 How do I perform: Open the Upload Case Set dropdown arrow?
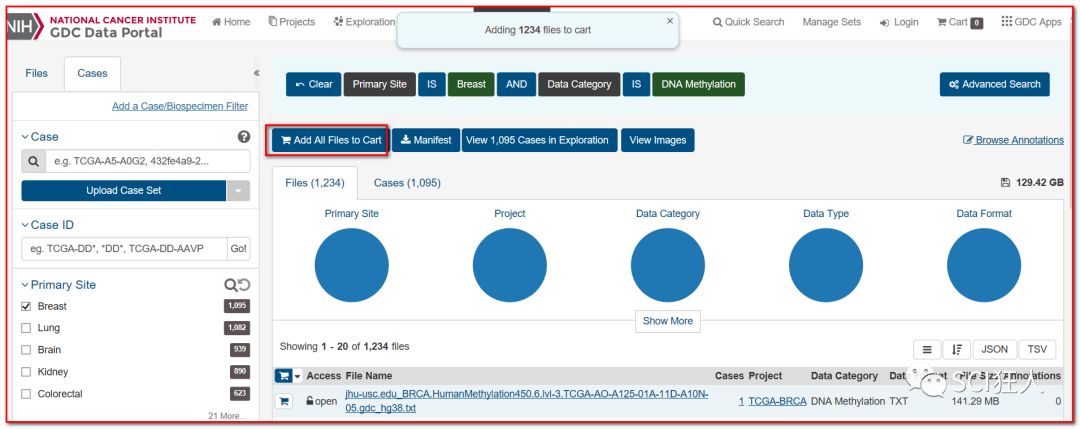238,191
